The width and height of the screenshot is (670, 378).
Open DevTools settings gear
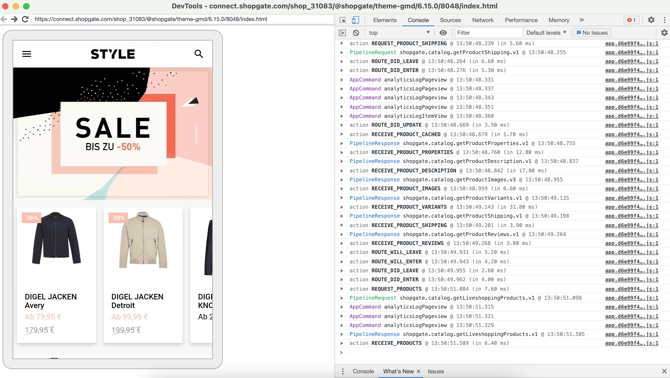[x=651, y=20]
